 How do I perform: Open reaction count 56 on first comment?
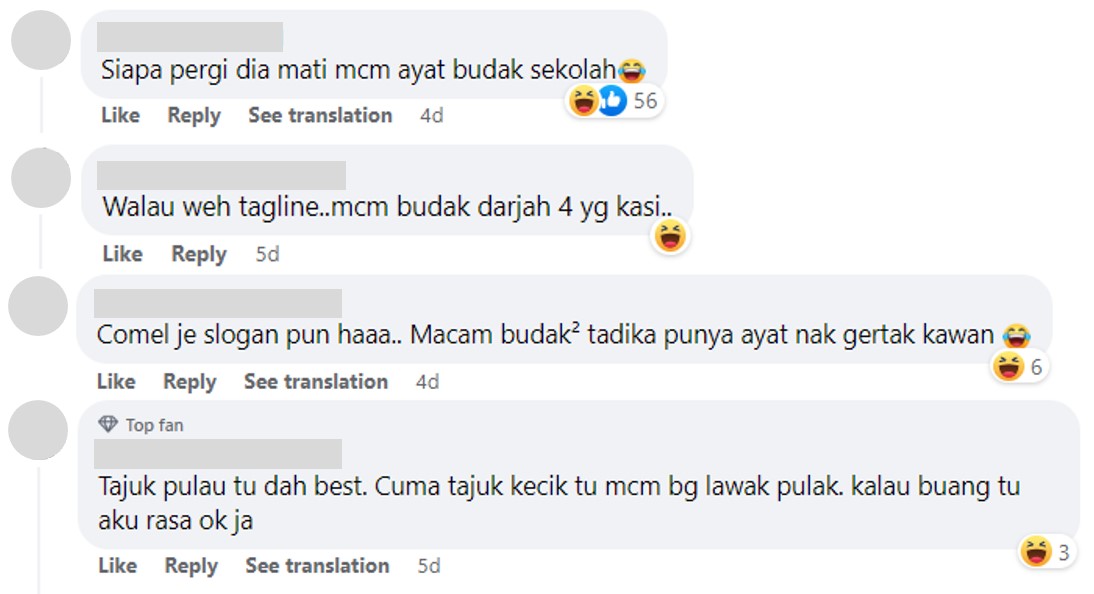coord(645,100)
